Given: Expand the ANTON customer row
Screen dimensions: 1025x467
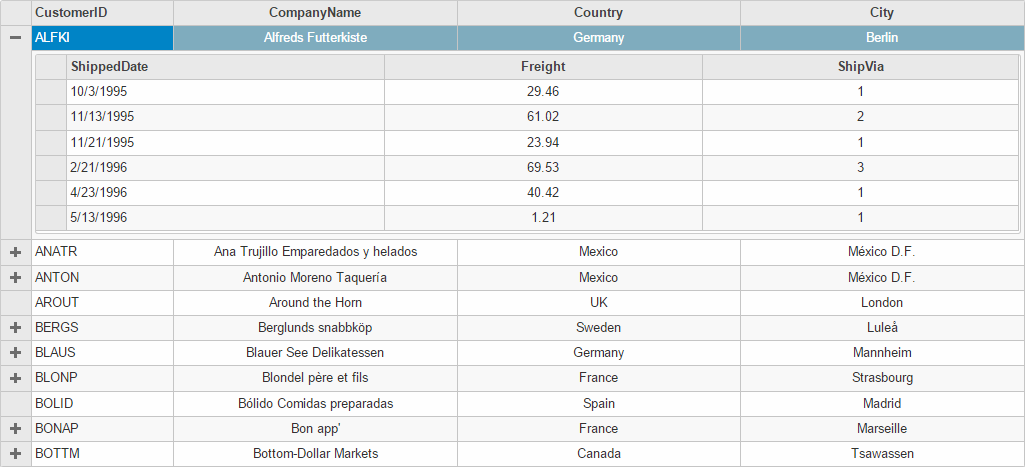Looking at the screenshot, I should (15, 277).
